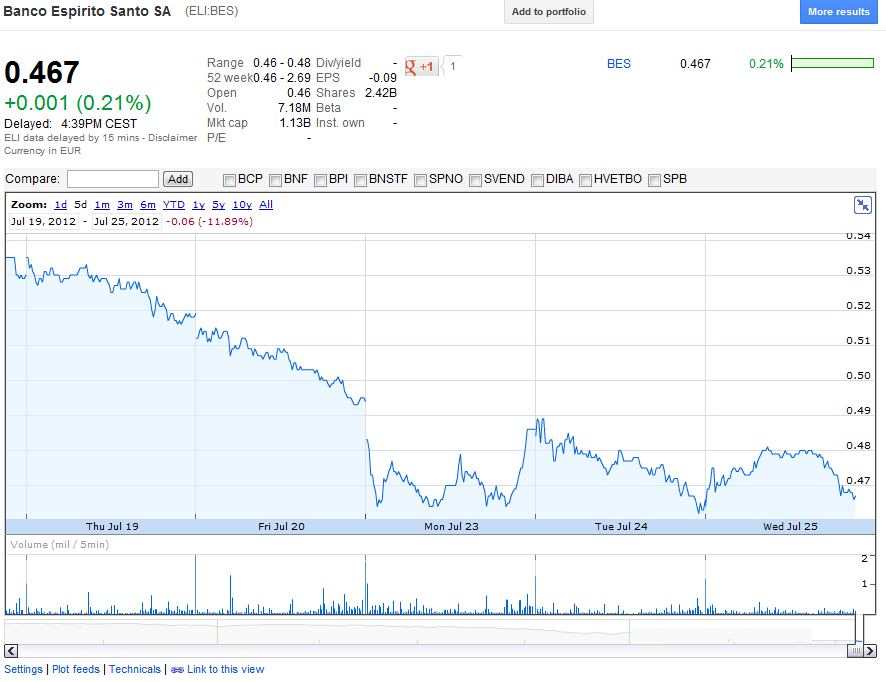Click the More results button
Screen dimensions: 886x682
[x=839, y=12]
